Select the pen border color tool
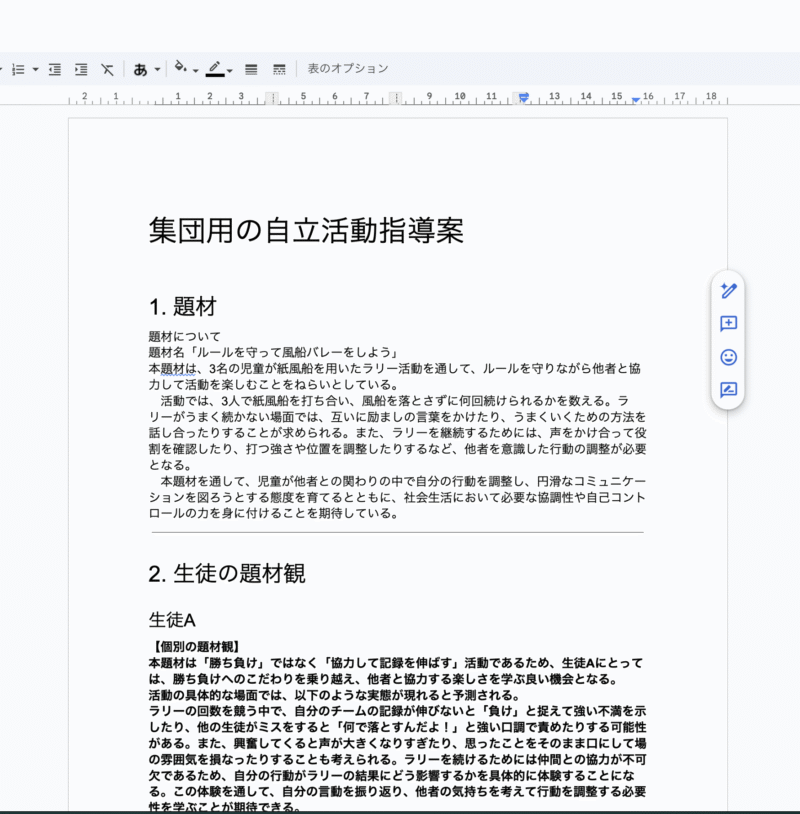Image resolution: width=800 pixels, height=814 pixels. pos(214,68)
